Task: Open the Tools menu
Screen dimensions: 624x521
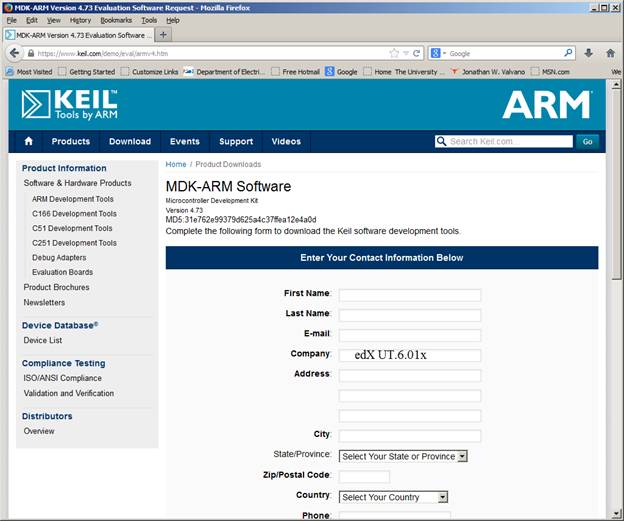Action: pyautogui.click(x=149, y=20)
